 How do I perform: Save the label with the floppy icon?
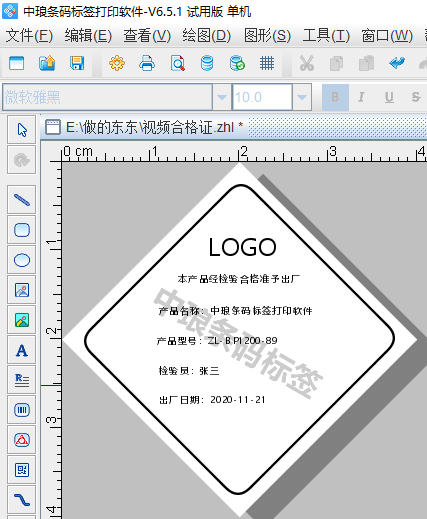[77, 63]
